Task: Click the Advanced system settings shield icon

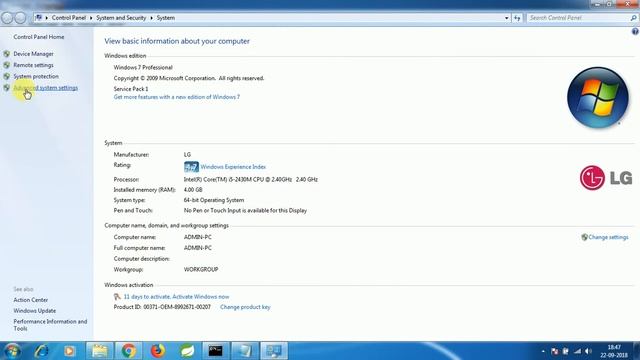Action: [x=7, y=88]
